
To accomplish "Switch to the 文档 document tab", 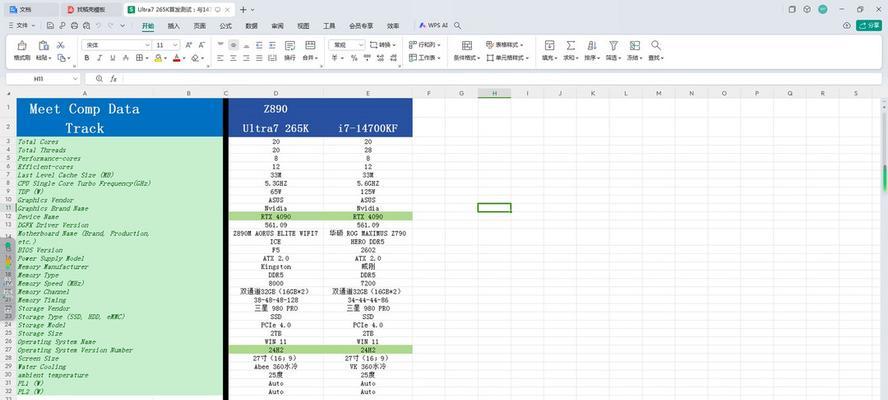I will 32,10.
